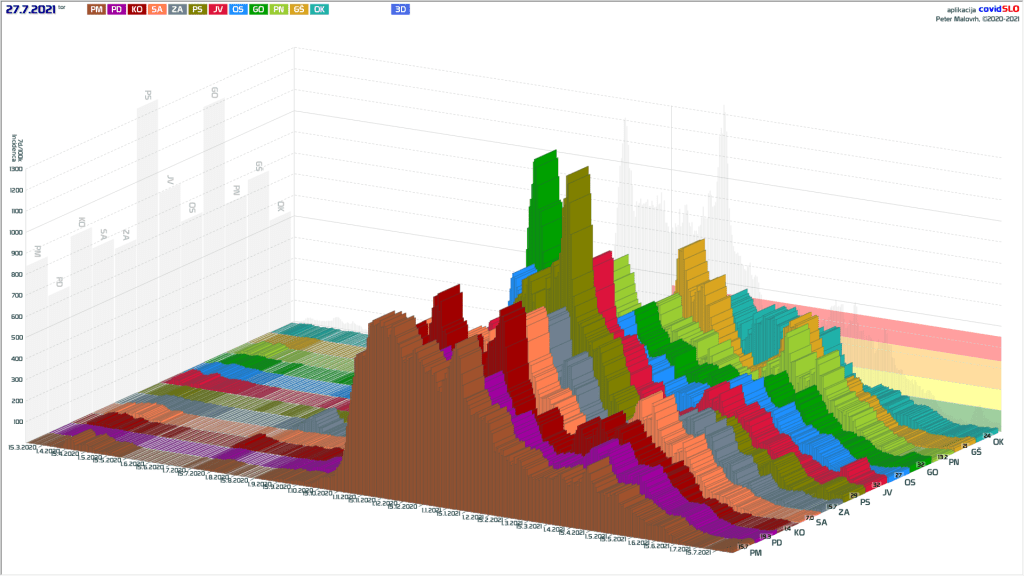Hide the dark red KO series button
1024x576 pixels.
(x=138, y=9)
